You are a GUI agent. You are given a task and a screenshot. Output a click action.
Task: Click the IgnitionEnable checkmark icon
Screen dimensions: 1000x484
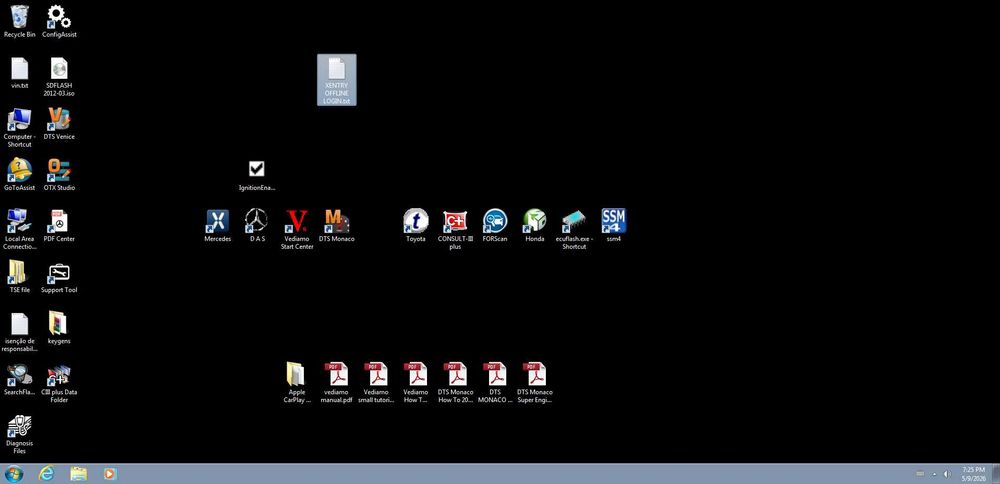pyautogui.click(x=256, y=169)
